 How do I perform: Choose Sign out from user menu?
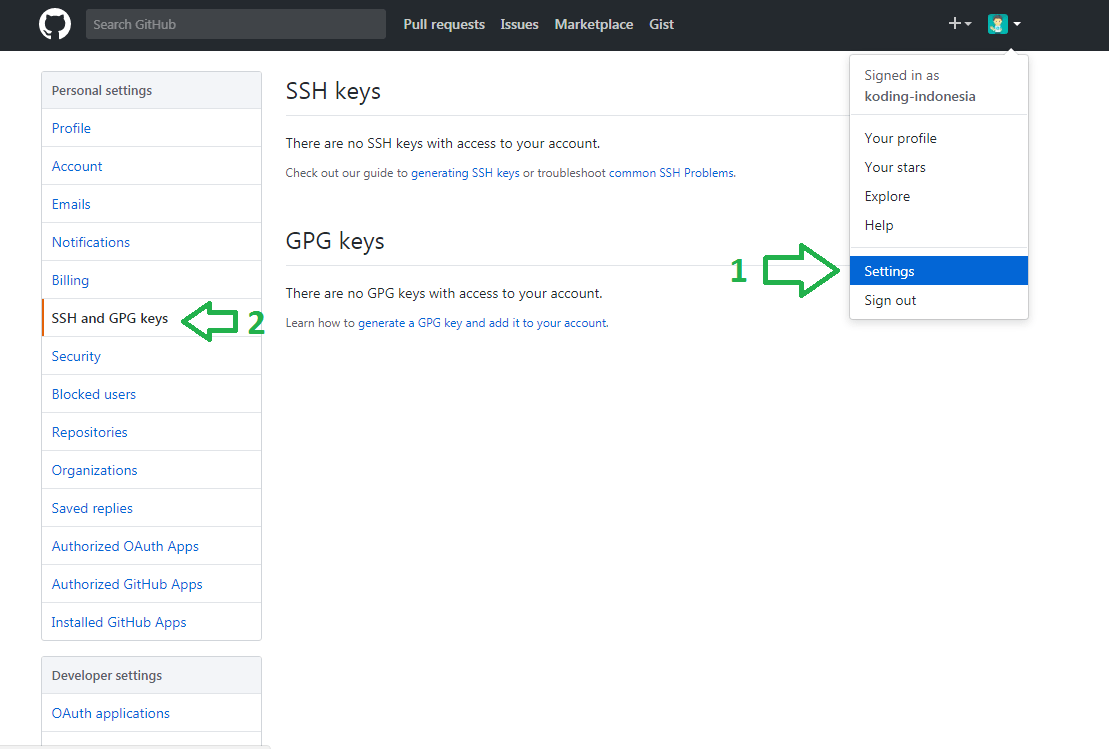pos(939,300)
